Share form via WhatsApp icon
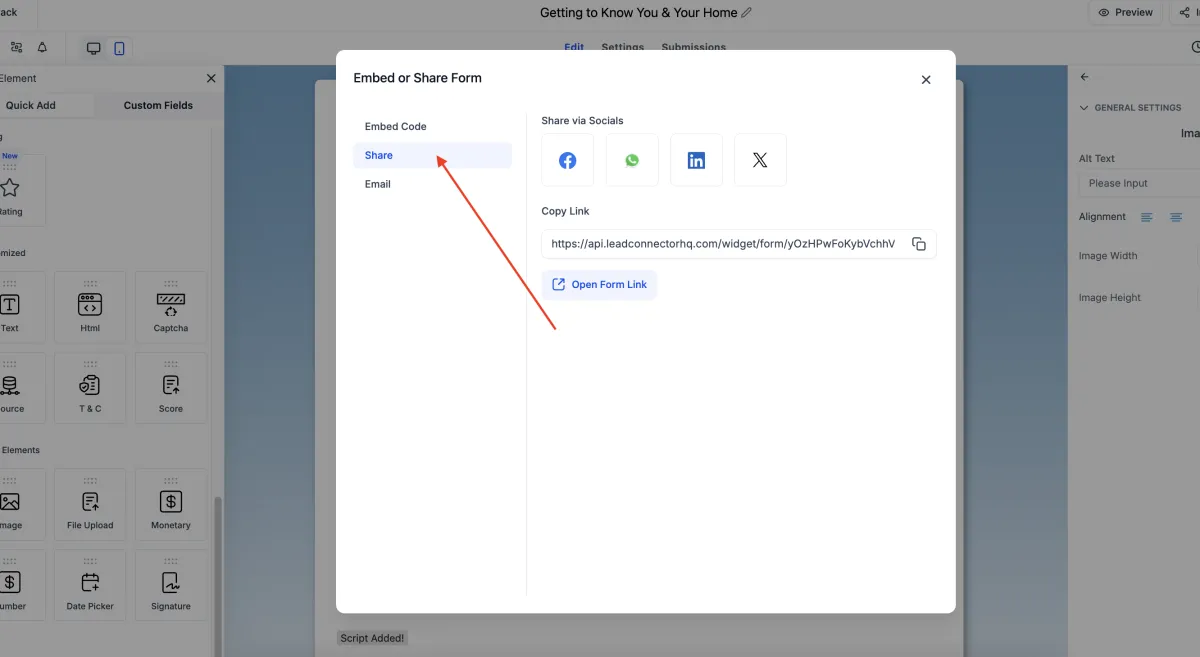1200x657 pixels. (632, 160)
